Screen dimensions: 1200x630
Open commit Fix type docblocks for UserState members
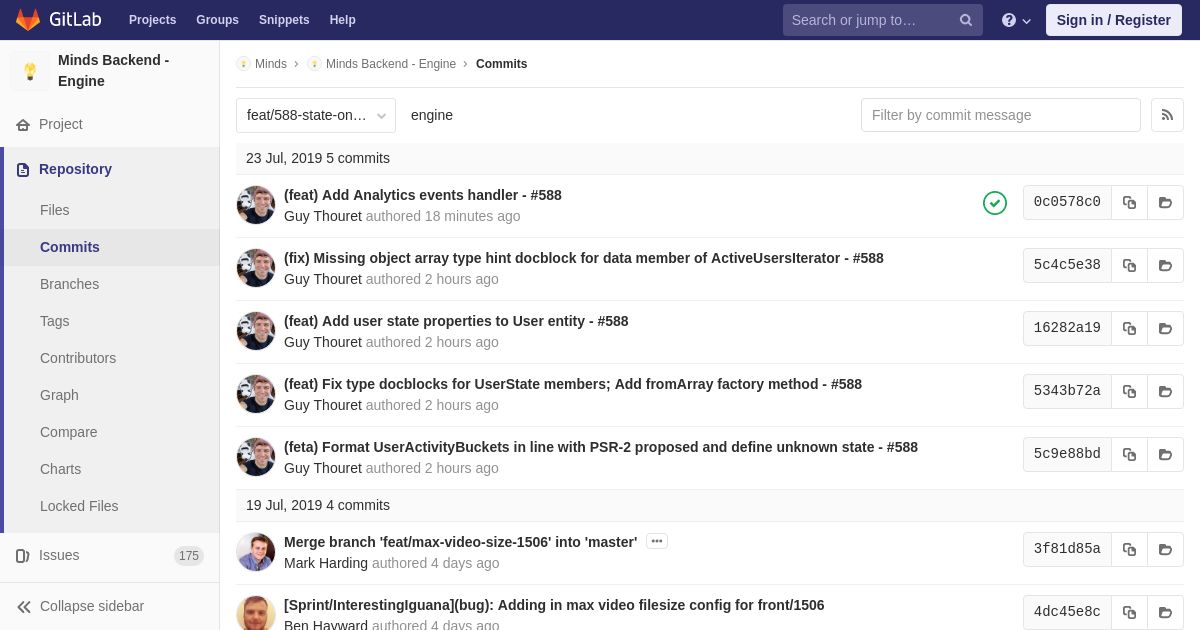573,384
